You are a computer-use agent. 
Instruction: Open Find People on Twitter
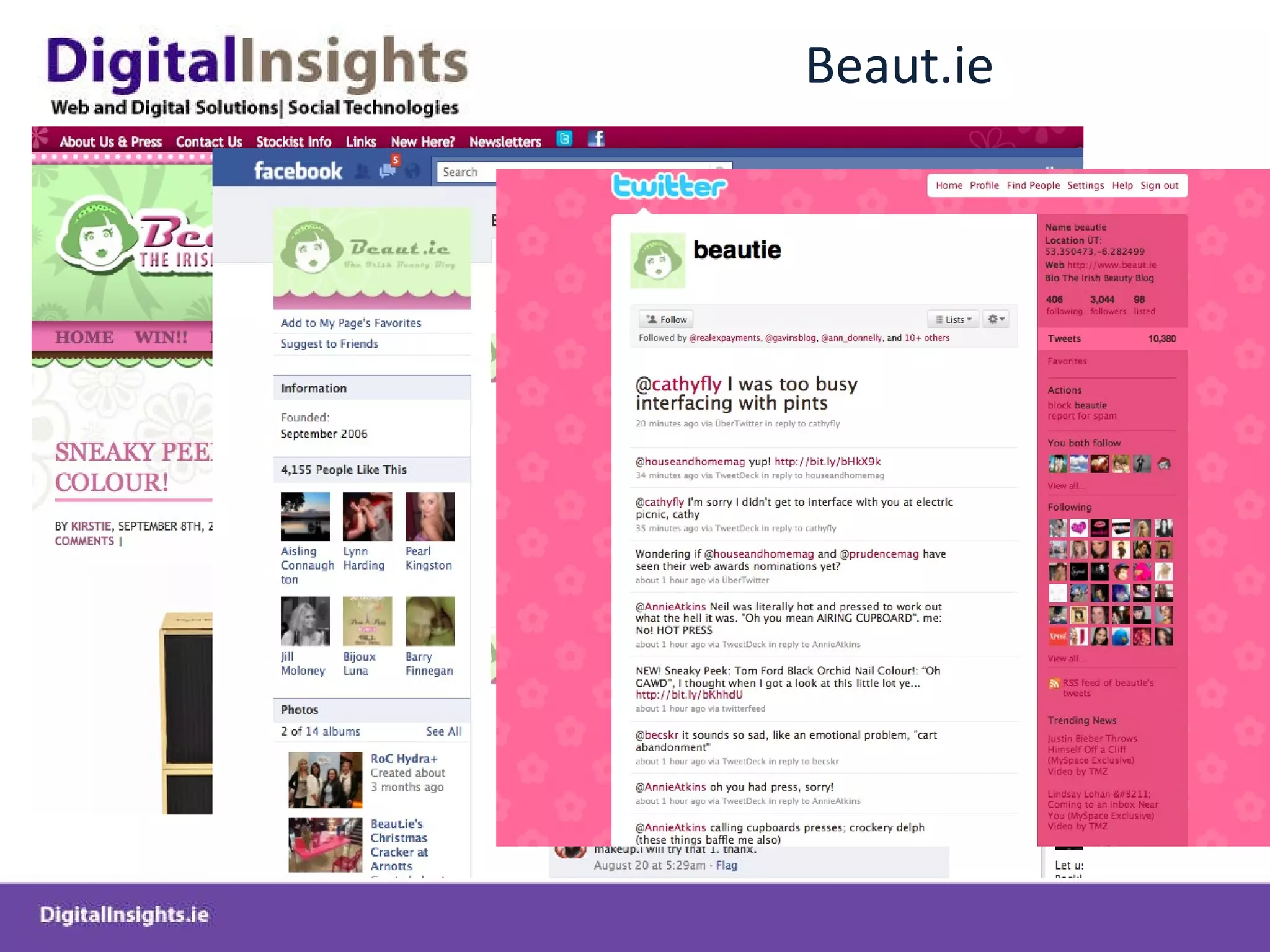[1033, 185]
